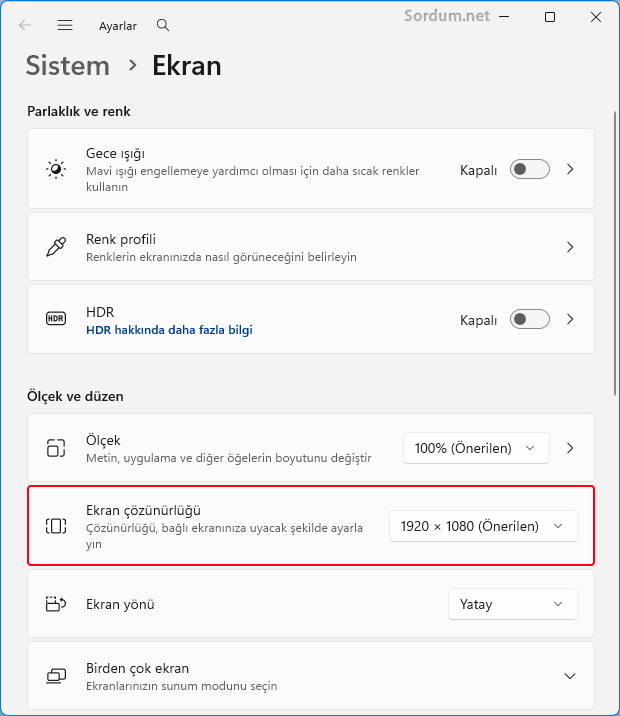Open Gece ışığı settings chevron
The height and width of the screenshot is (716, 620).
click(x=570, y=169)
